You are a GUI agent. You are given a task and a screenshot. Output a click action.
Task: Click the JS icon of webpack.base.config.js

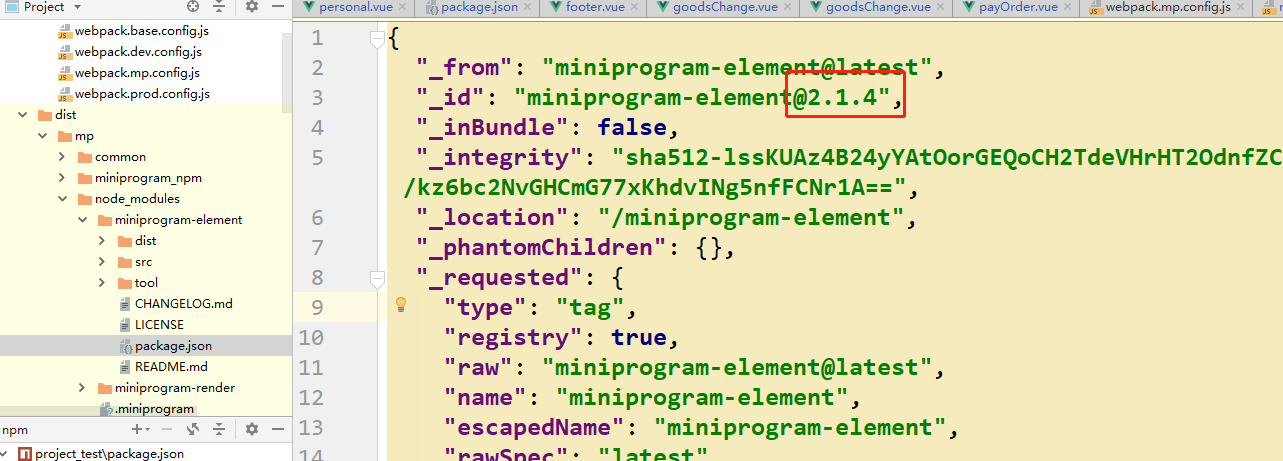(x=64, y=31)
